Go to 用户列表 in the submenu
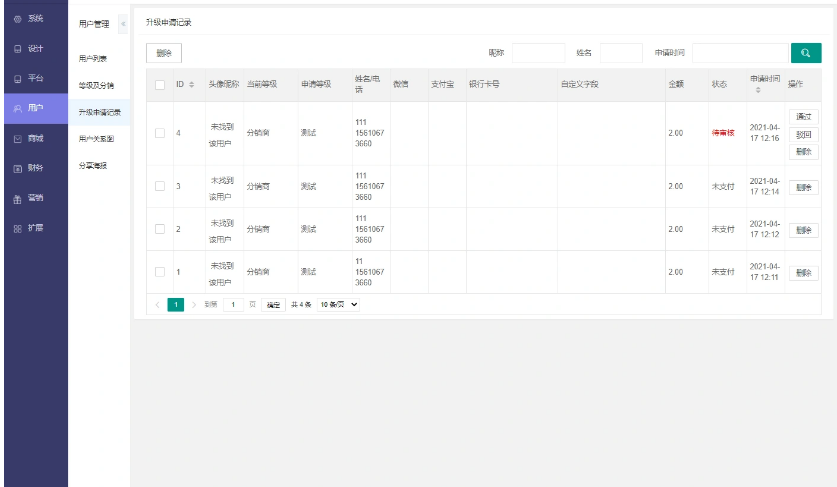 (92, 59)
